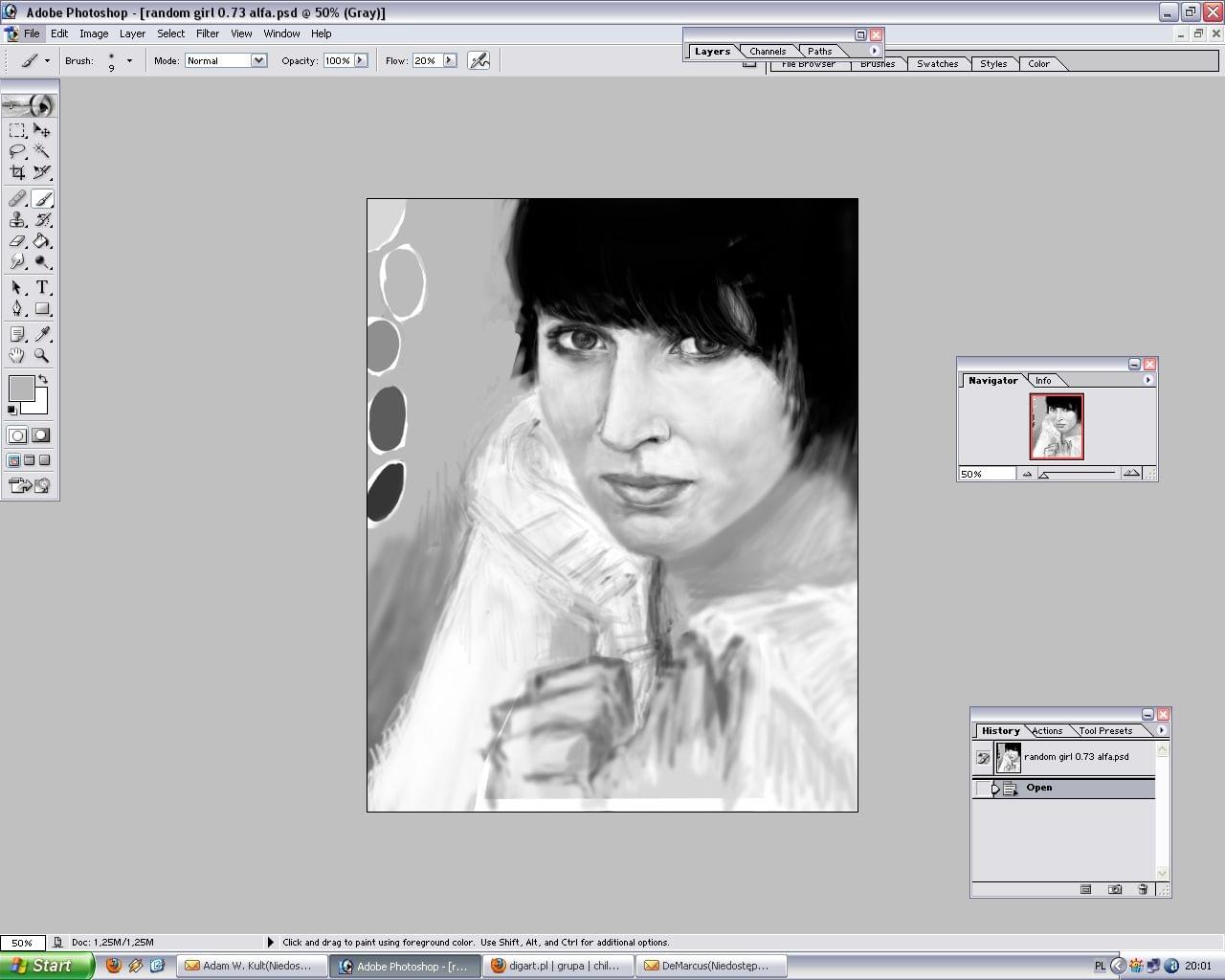
Task: Switch to the Actions tab
Action: tap(1047, 731)
